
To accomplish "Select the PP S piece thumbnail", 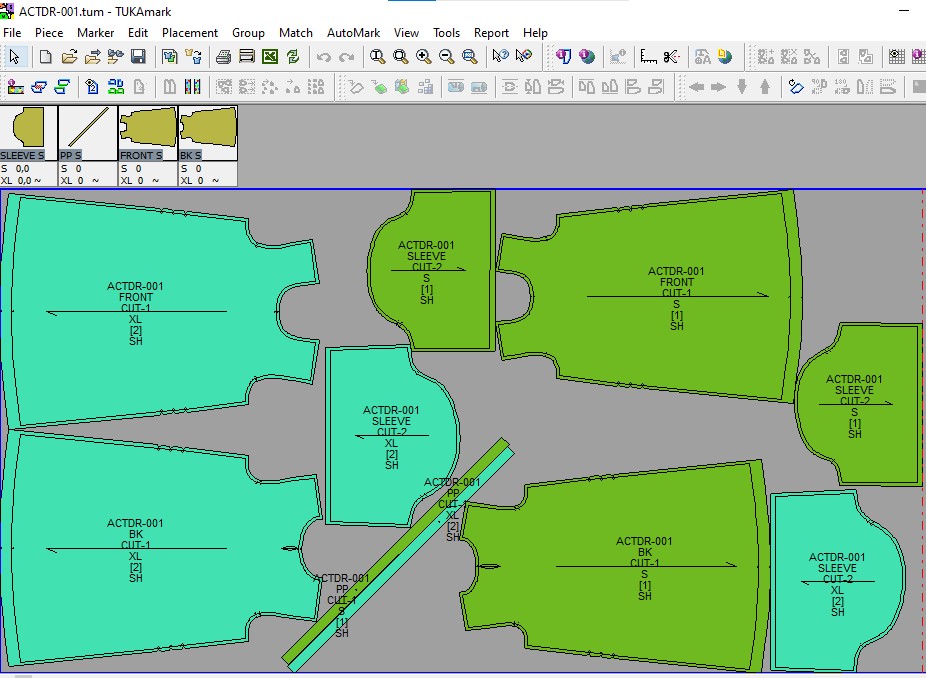I will [x=87, y=129].
